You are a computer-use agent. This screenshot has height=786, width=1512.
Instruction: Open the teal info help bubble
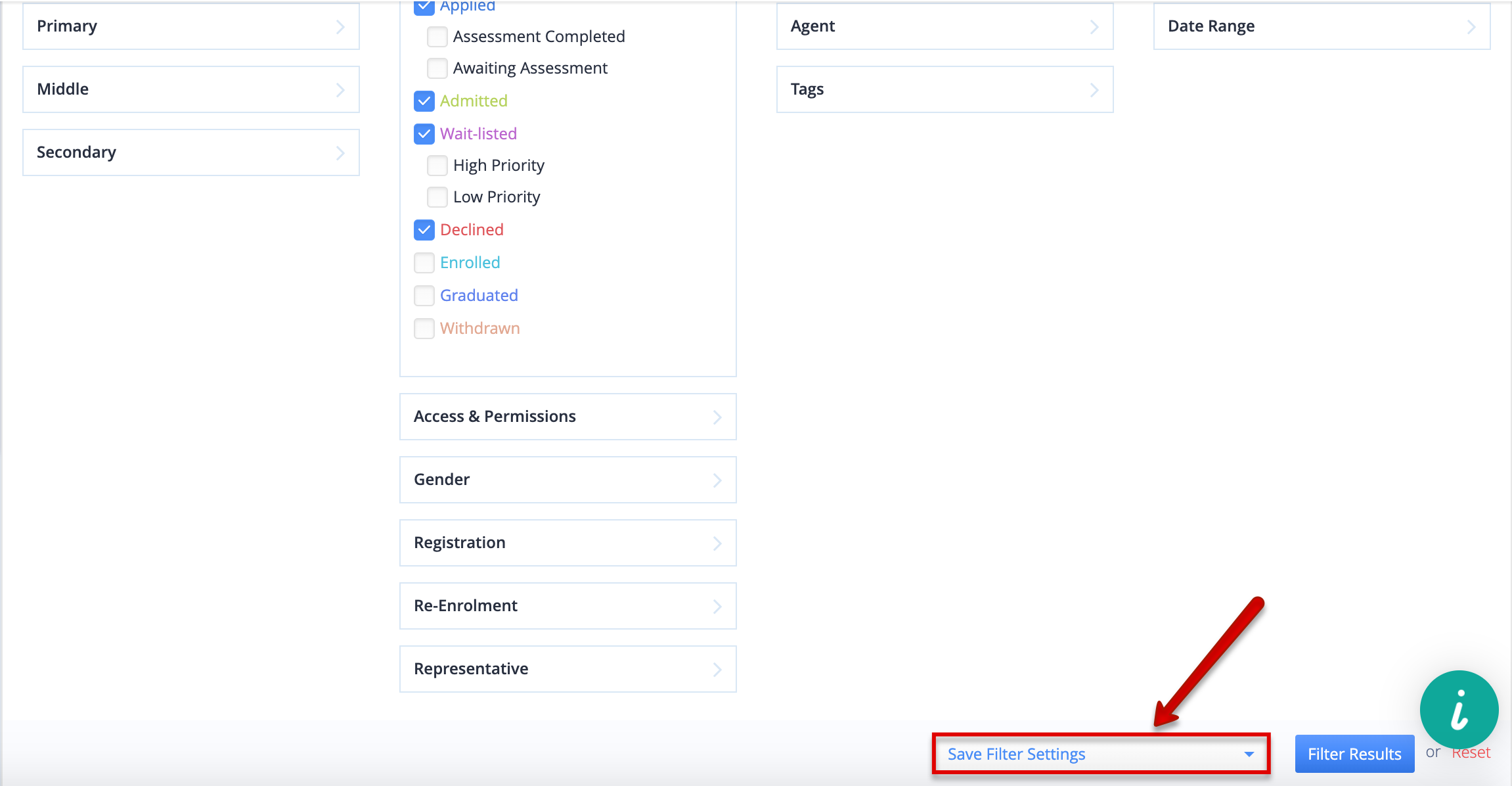(x=1459, y=710)
